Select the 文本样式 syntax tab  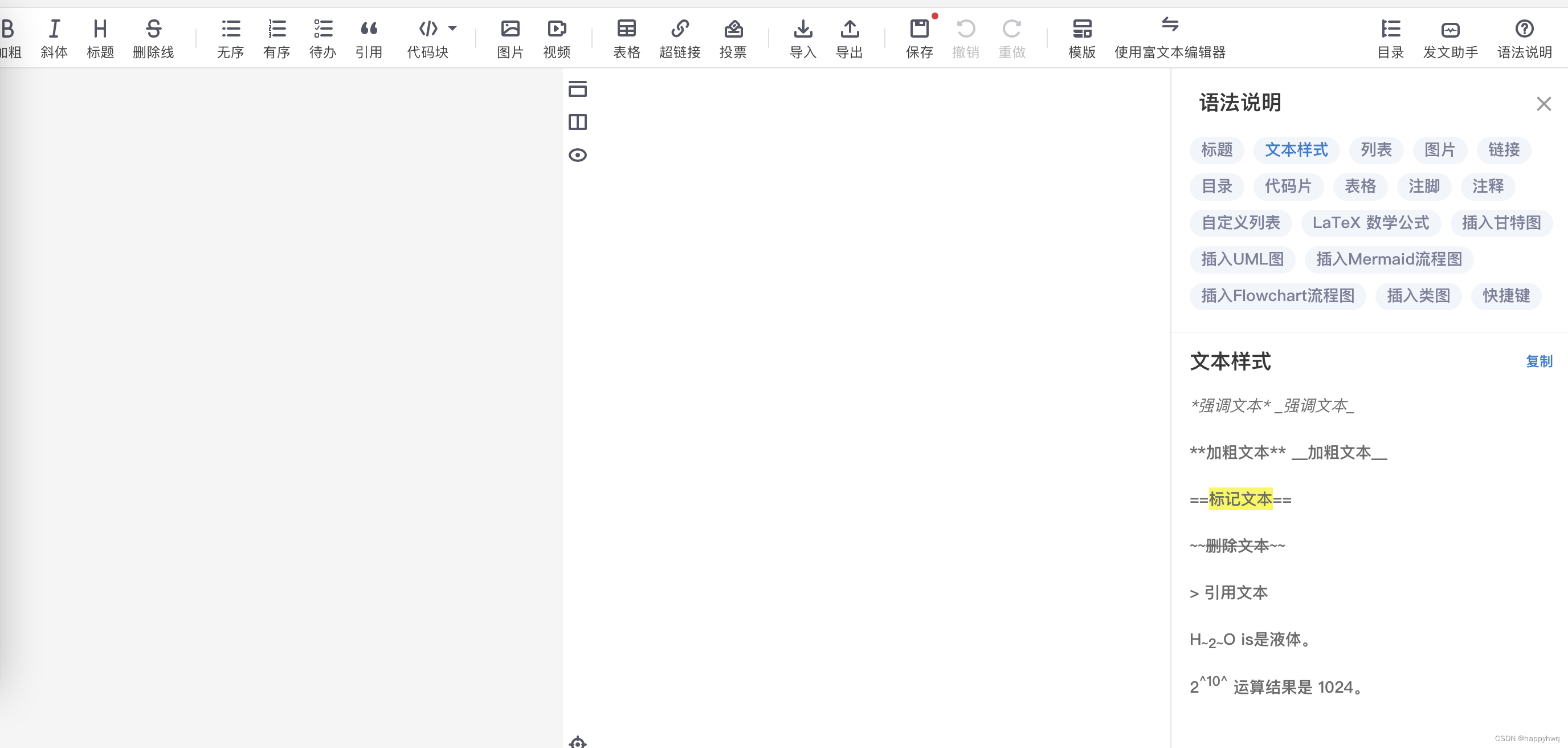pos(1297,150)
